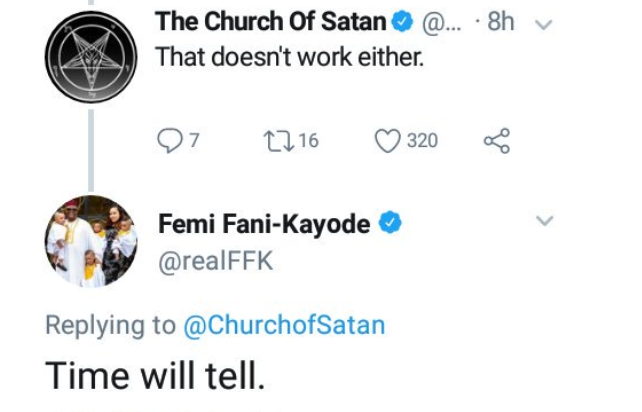The width and height of the screenshot is (642, 412).
Task: Open The Church Of Satan profile name
Action: coord(272,21)
